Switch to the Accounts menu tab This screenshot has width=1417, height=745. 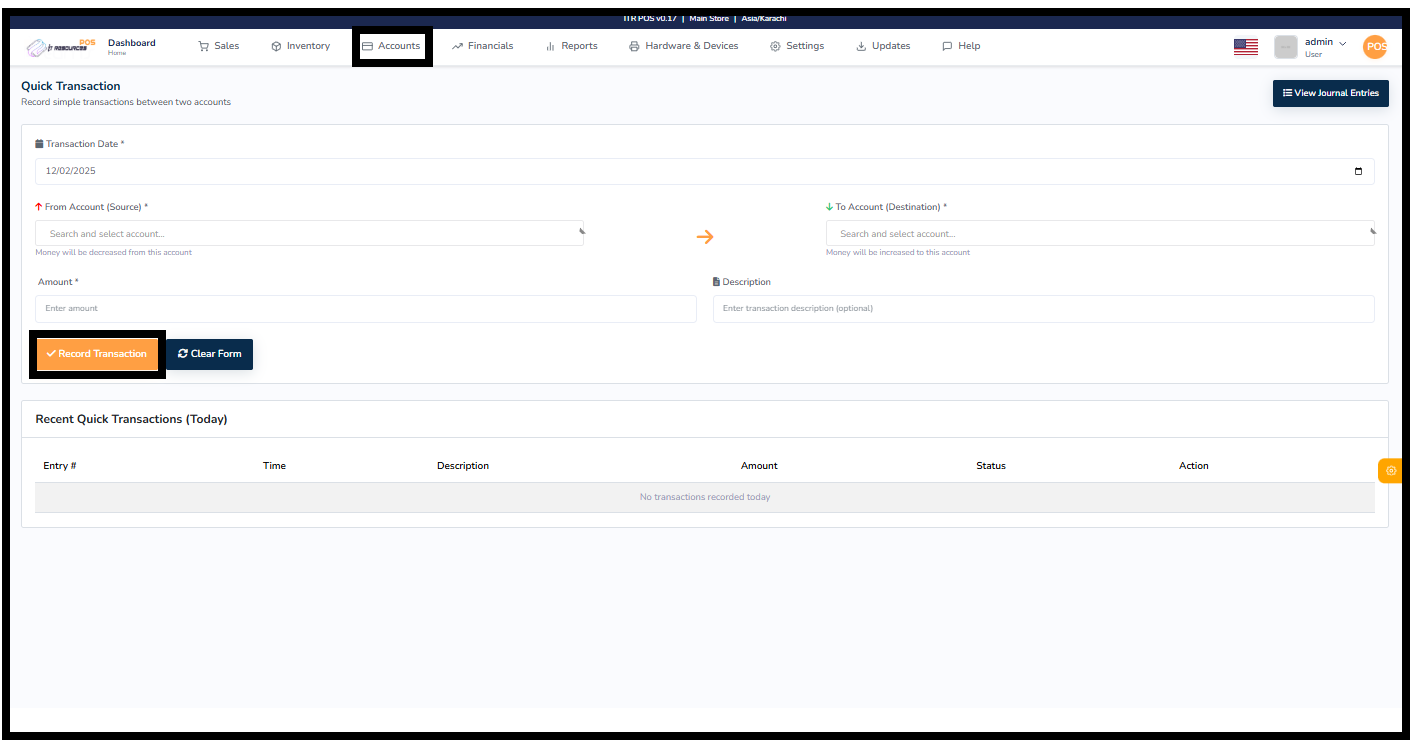point(392,45)
